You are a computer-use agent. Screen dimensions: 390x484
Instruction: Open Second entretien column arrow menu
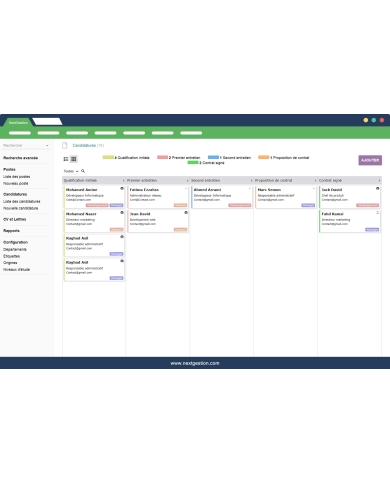pos(251,181)
